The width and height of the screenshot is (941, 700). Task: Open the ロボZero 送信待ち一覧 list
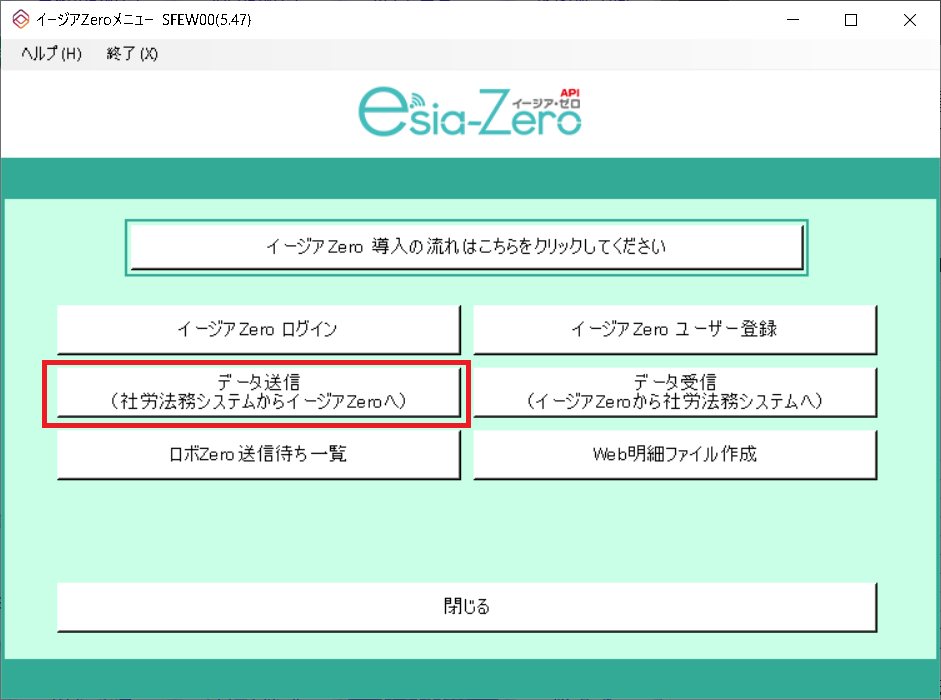(259, 453)
